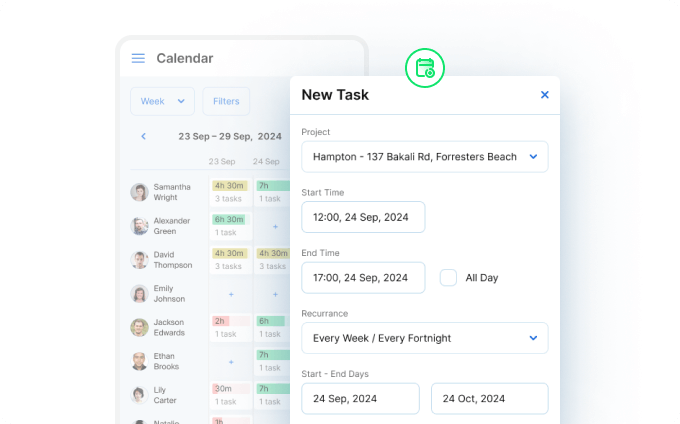The height and width of the screenshot is (424, 680).
Task: Click Jackson Edwards' profile photo
Action: coord(139,327)
